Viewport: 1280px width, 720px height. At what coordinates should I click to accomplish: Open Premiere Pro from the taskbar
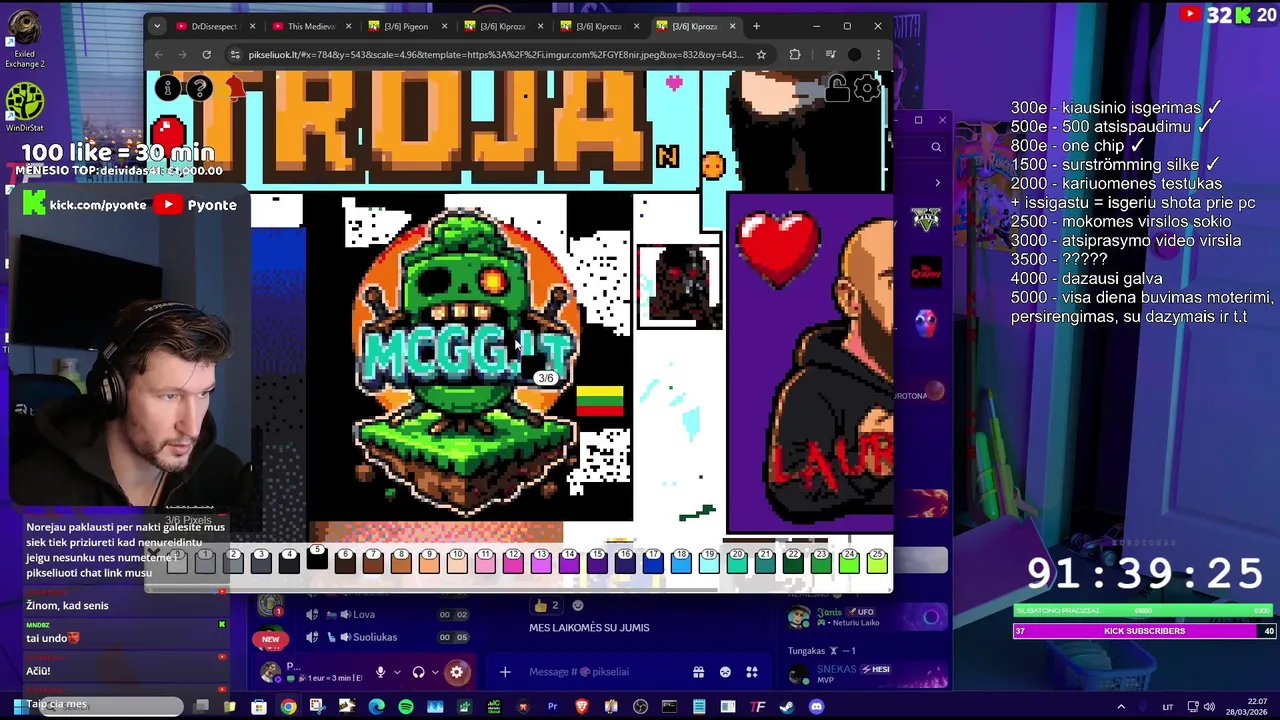pos(552,707)
